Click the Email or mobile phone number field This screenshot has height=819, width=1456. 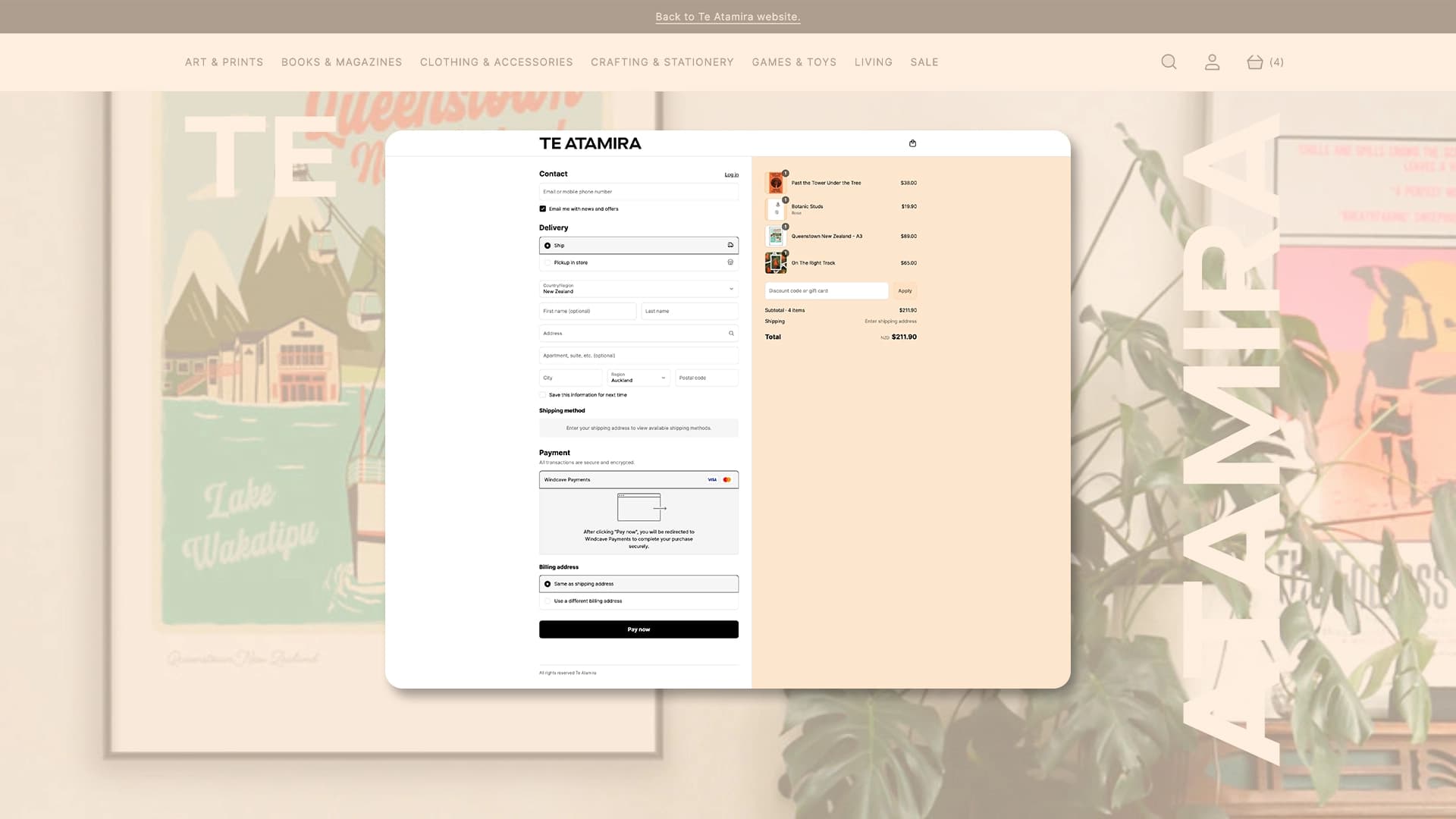639,192
